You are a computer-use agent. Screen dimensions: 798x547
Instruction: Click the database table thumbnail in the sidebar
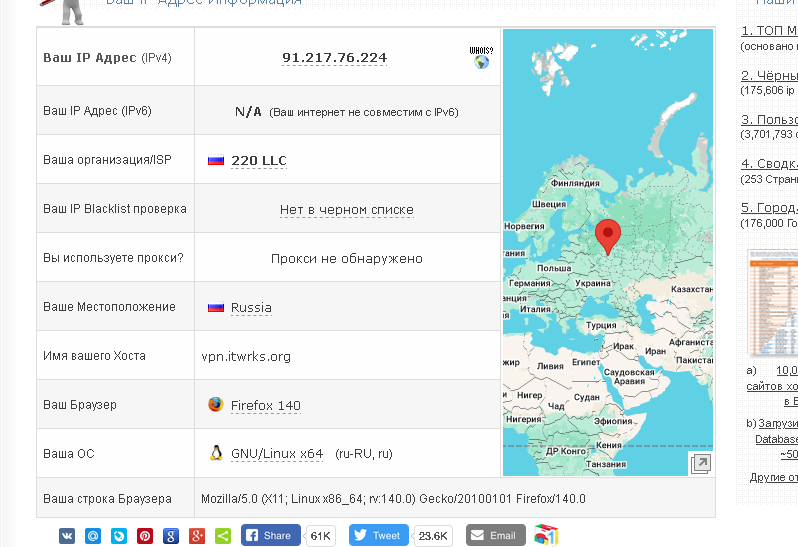coord(772,302)
